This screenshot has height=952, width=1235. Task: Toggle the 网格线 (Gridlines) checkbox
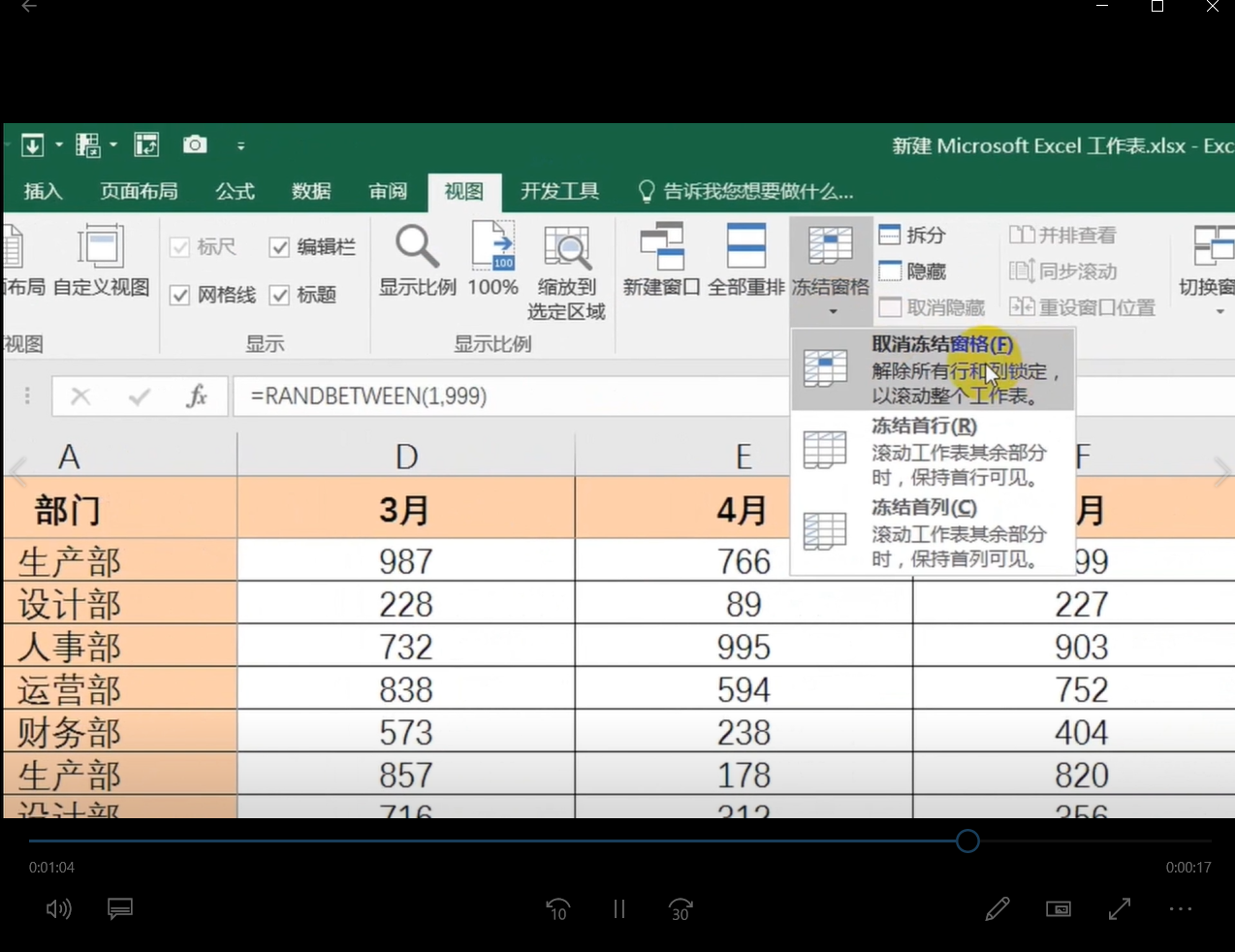179,295
